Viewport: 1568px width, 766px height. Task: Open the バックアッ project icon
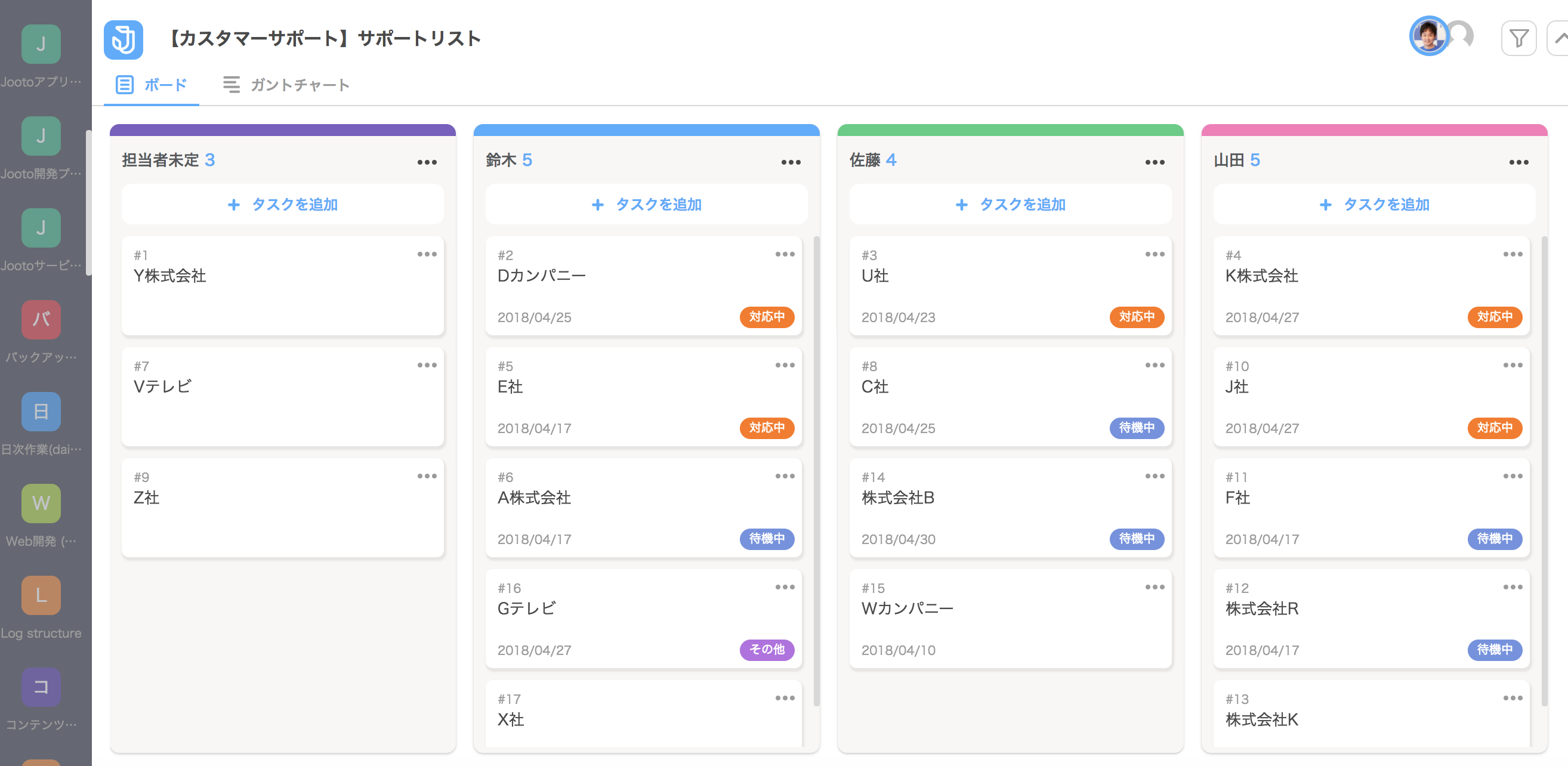coord(41,320)
